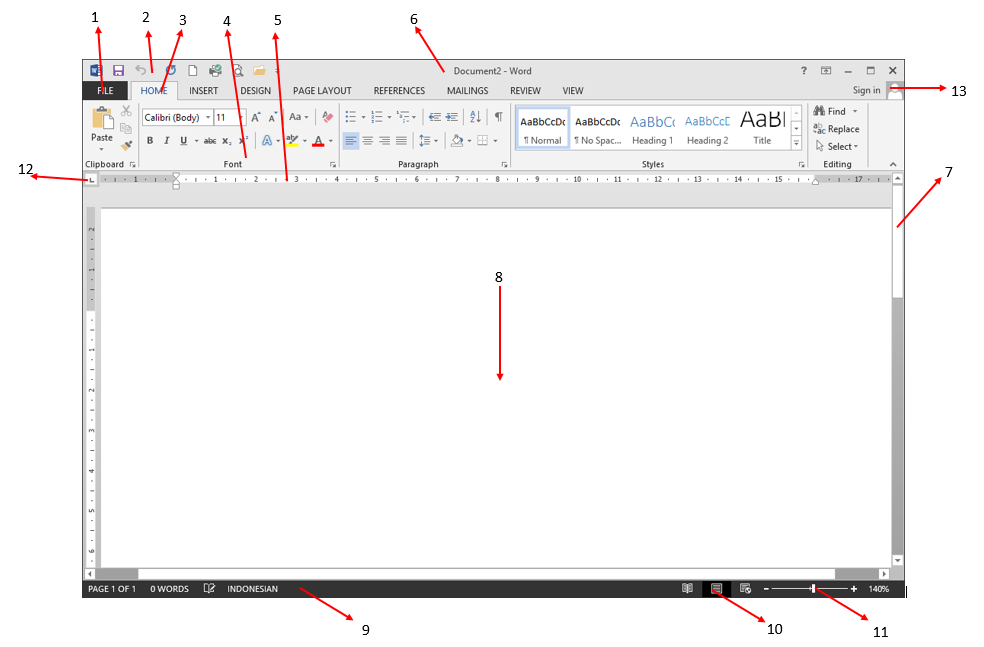Viewport: 984px width, 647px height.
Task: Toggle strikethrough formatting
Action: [x=208, y=141]
